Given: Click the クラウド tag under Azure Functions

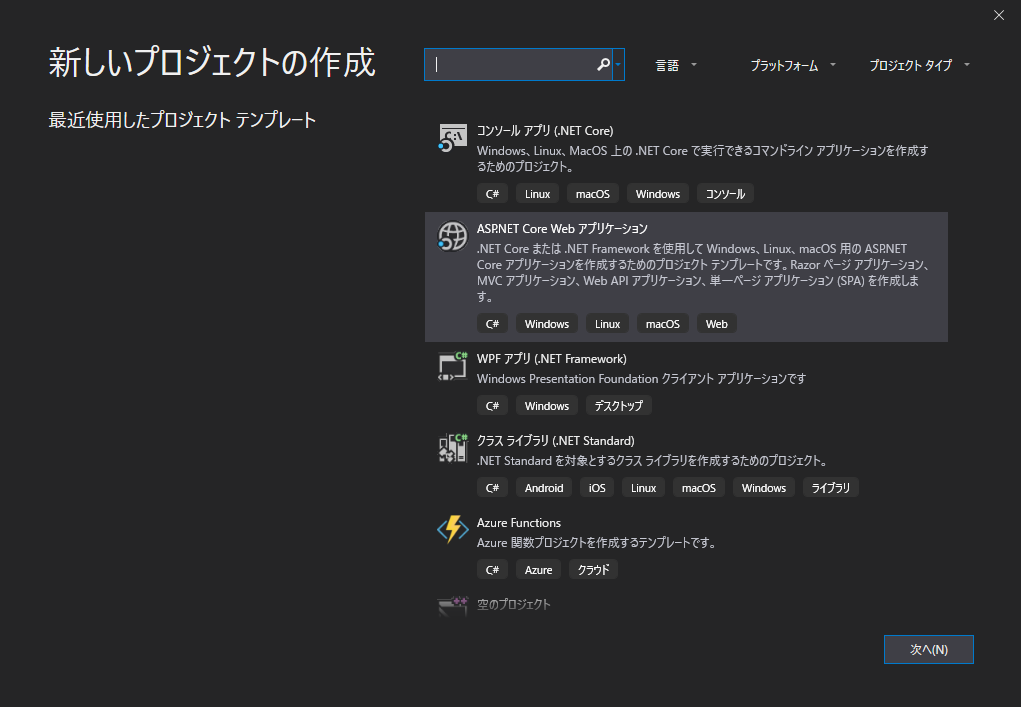Looking at the screenshot, I should (593, 569).
